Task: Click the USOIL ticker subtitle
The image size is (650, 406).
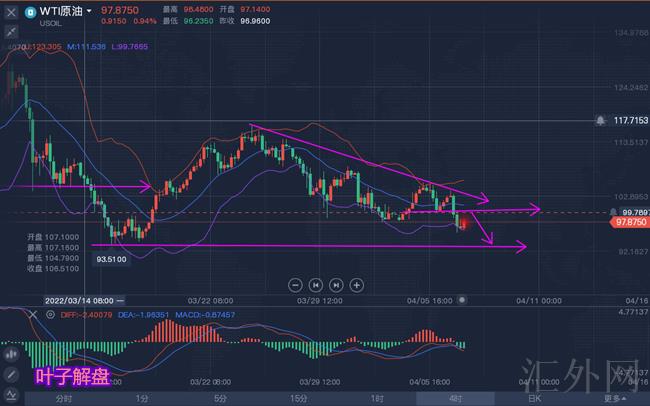Action: [51, 24]
